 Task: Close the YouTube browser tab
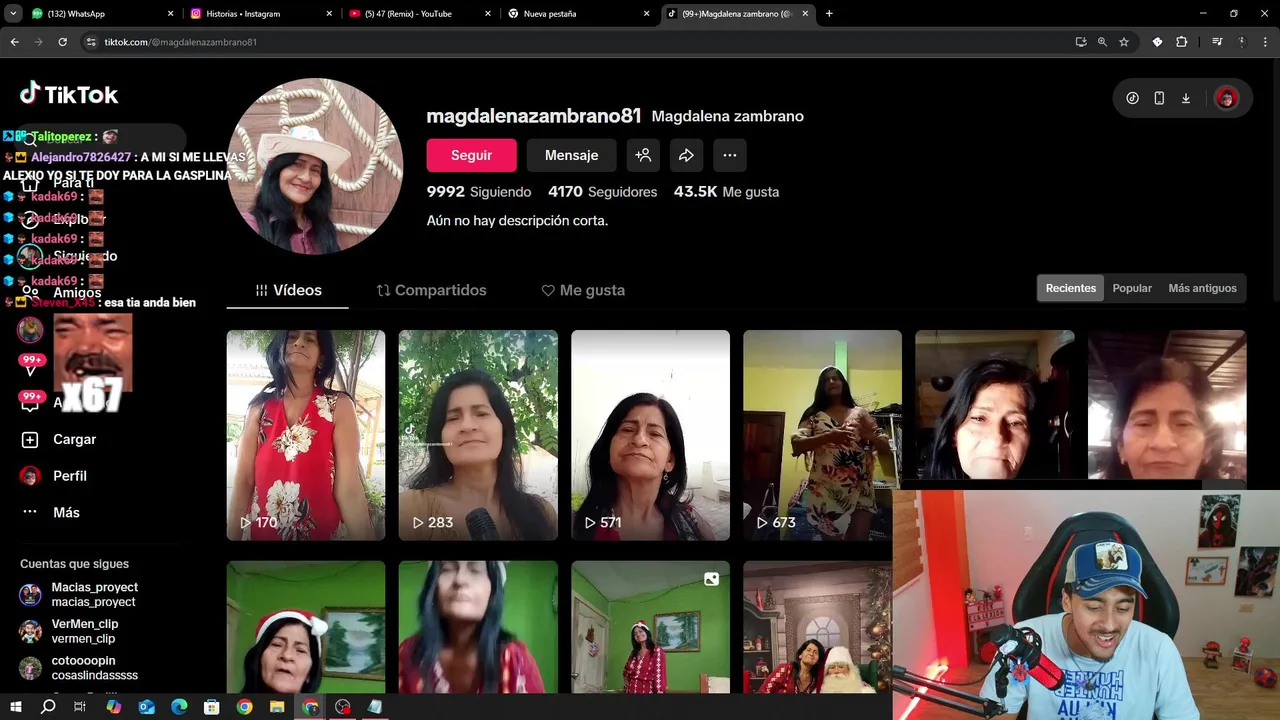point(488,14)
